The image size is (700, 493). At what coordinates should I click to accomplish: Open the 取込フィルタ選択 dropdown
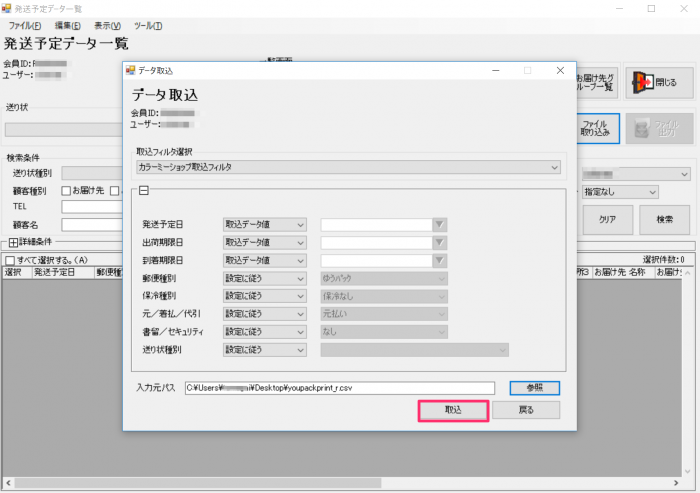click(x=348, y=167)
